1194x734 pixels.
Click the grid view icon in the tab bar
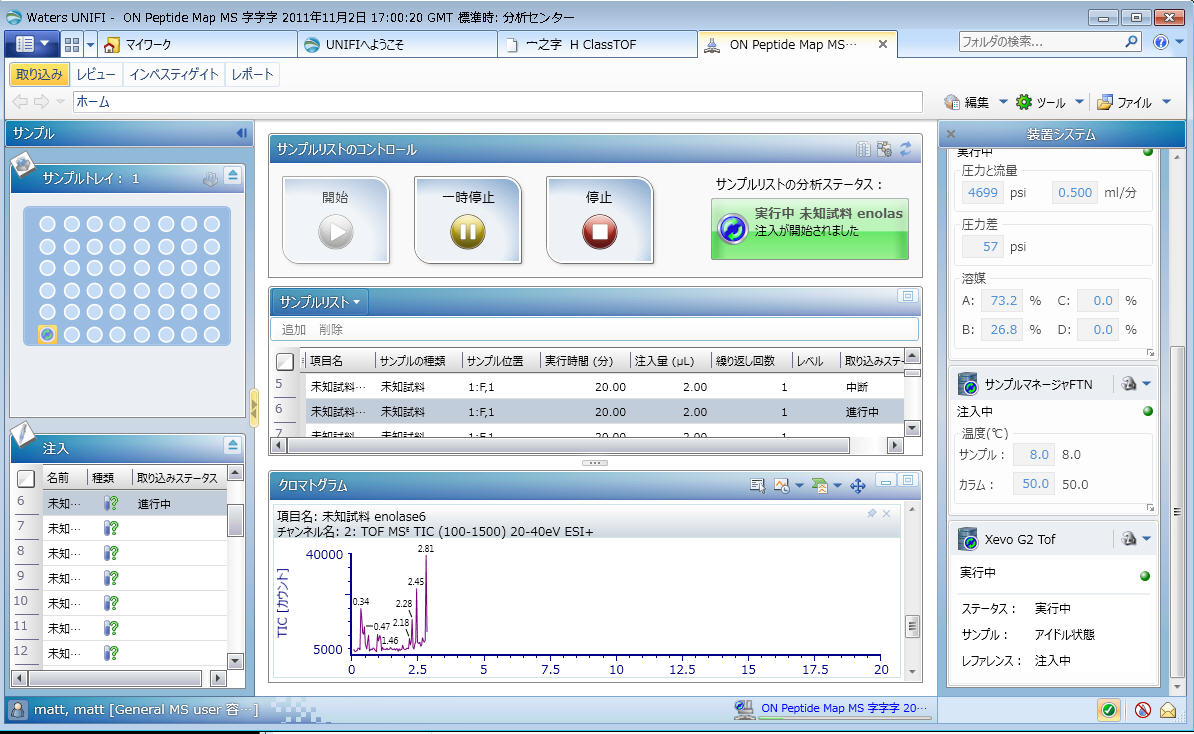(72, 45)
